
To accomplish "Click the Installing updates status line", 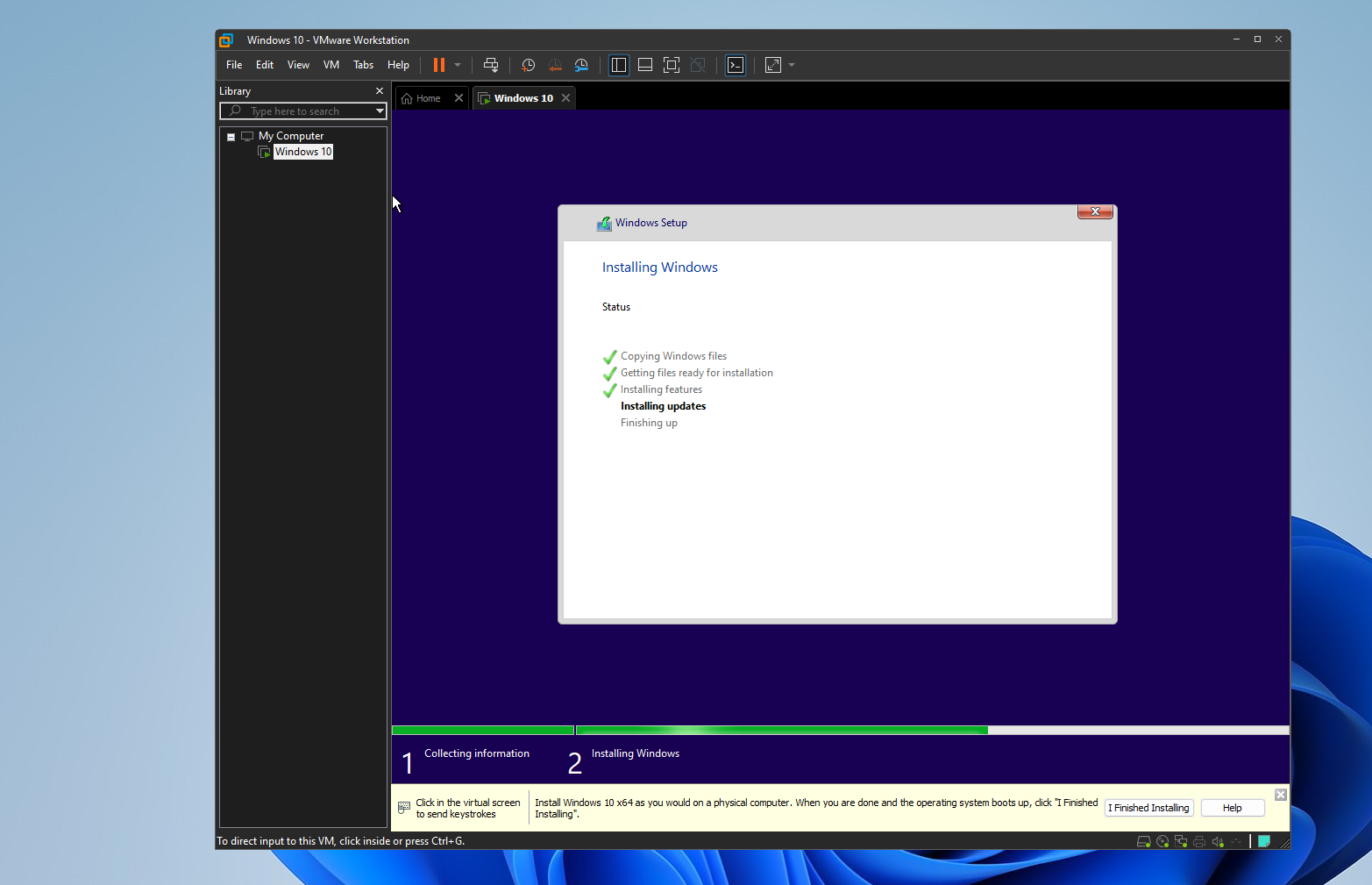I will 663,406.
